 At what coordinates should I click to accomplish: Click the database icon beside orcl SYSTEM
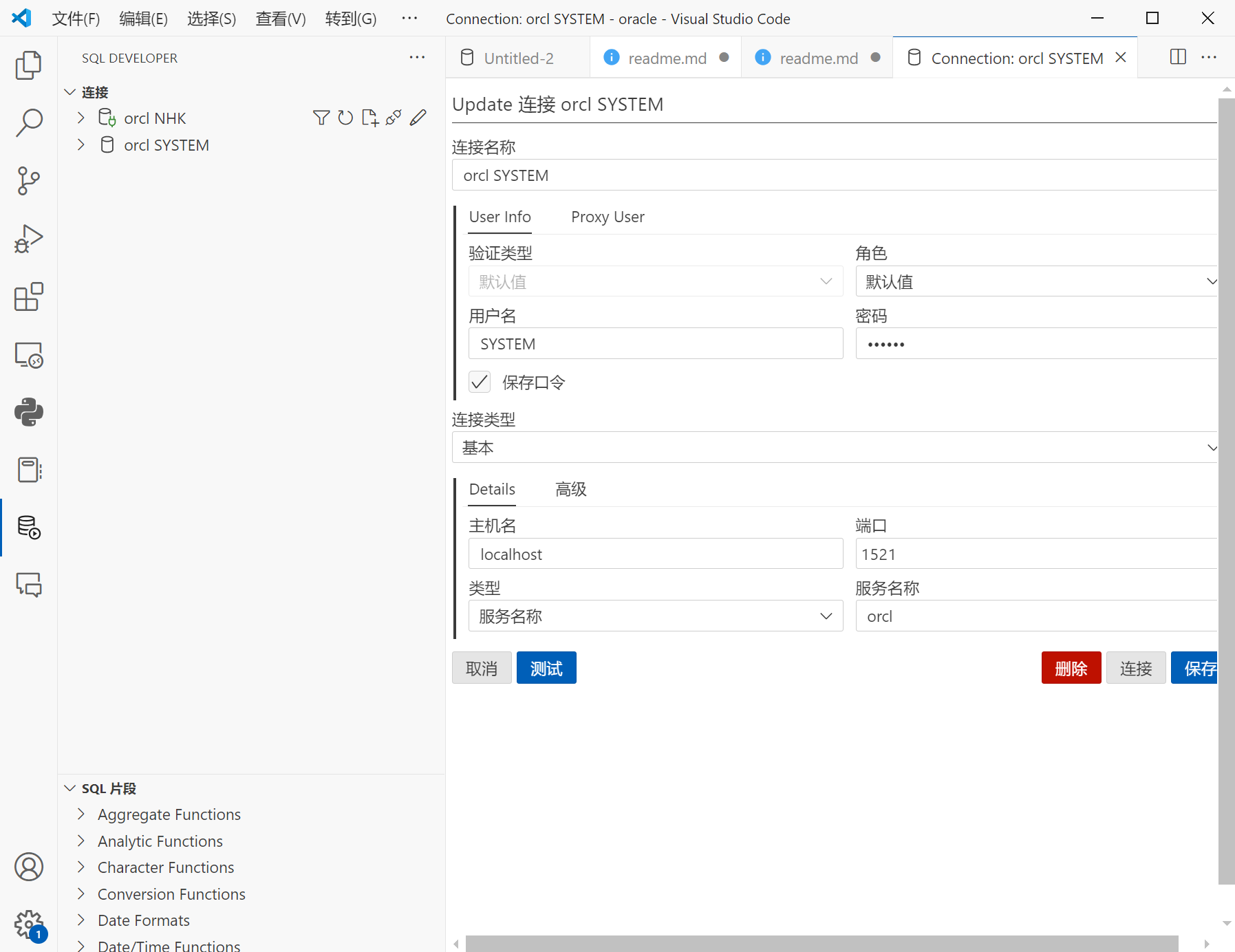coord(107,145)
